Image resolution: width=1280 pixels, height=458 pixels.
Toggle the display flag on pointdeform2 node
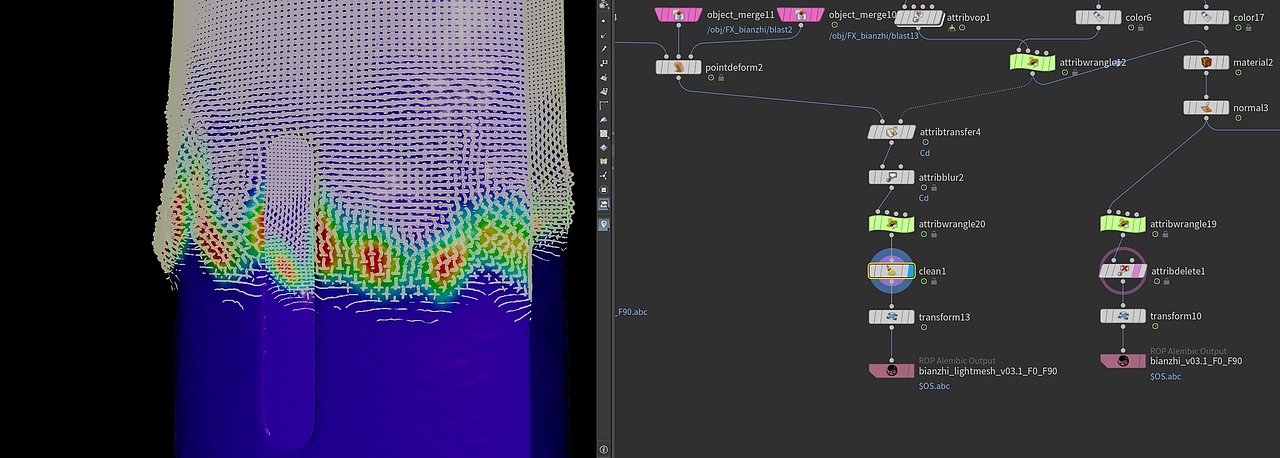coord(697,67)
